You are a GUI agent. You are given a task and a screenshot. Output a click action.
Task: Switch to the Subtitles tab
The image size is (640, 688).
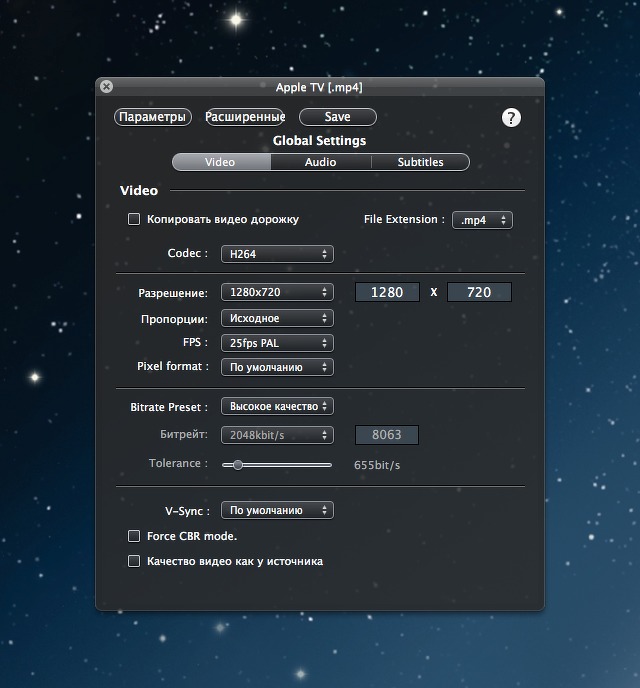[420, 162]
